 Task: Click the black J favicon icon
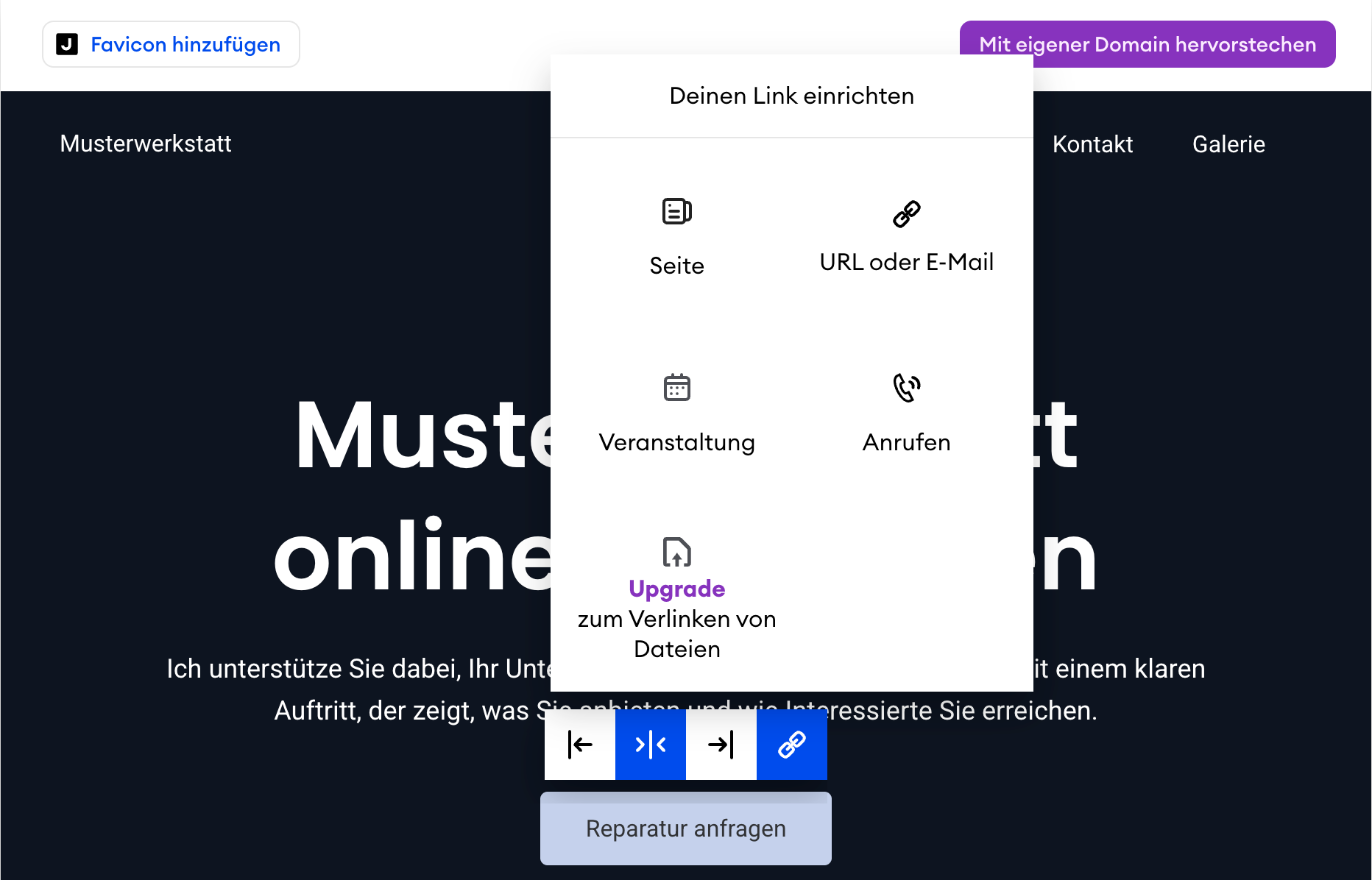pos(67,45)
